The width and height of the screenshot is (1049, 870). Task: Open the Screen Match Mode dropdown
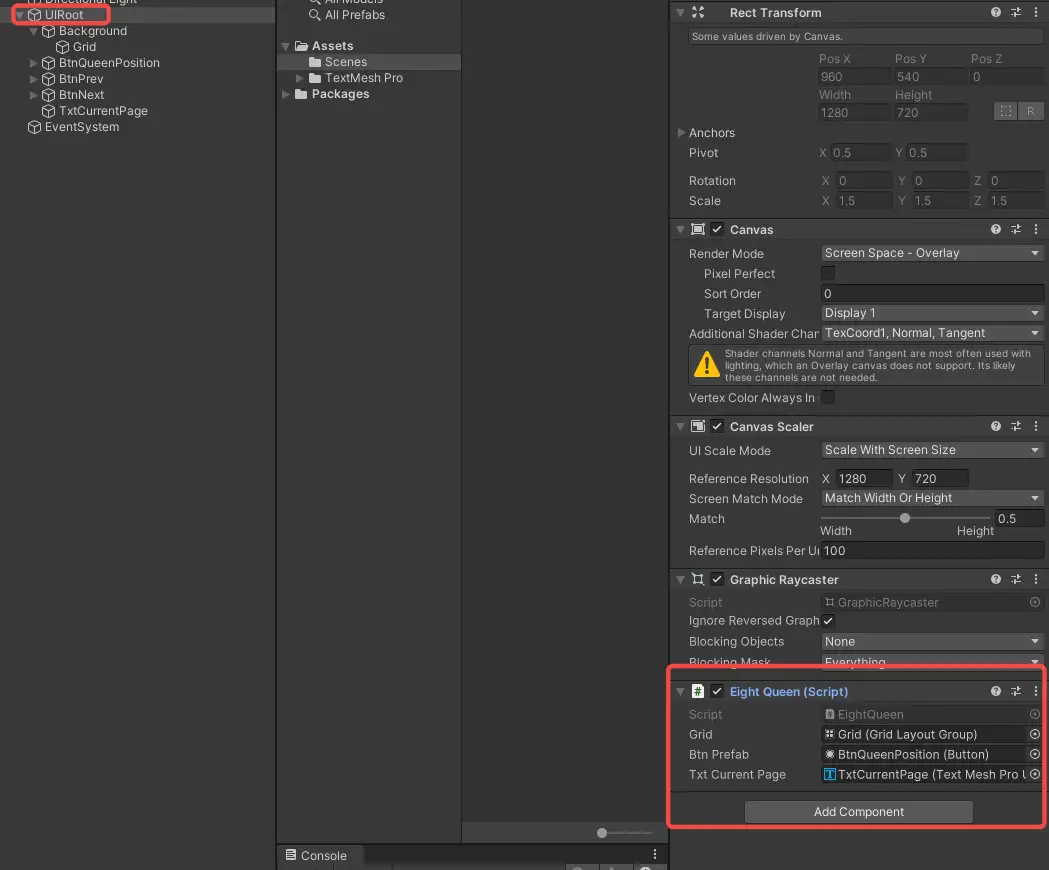tap(932, 498)
